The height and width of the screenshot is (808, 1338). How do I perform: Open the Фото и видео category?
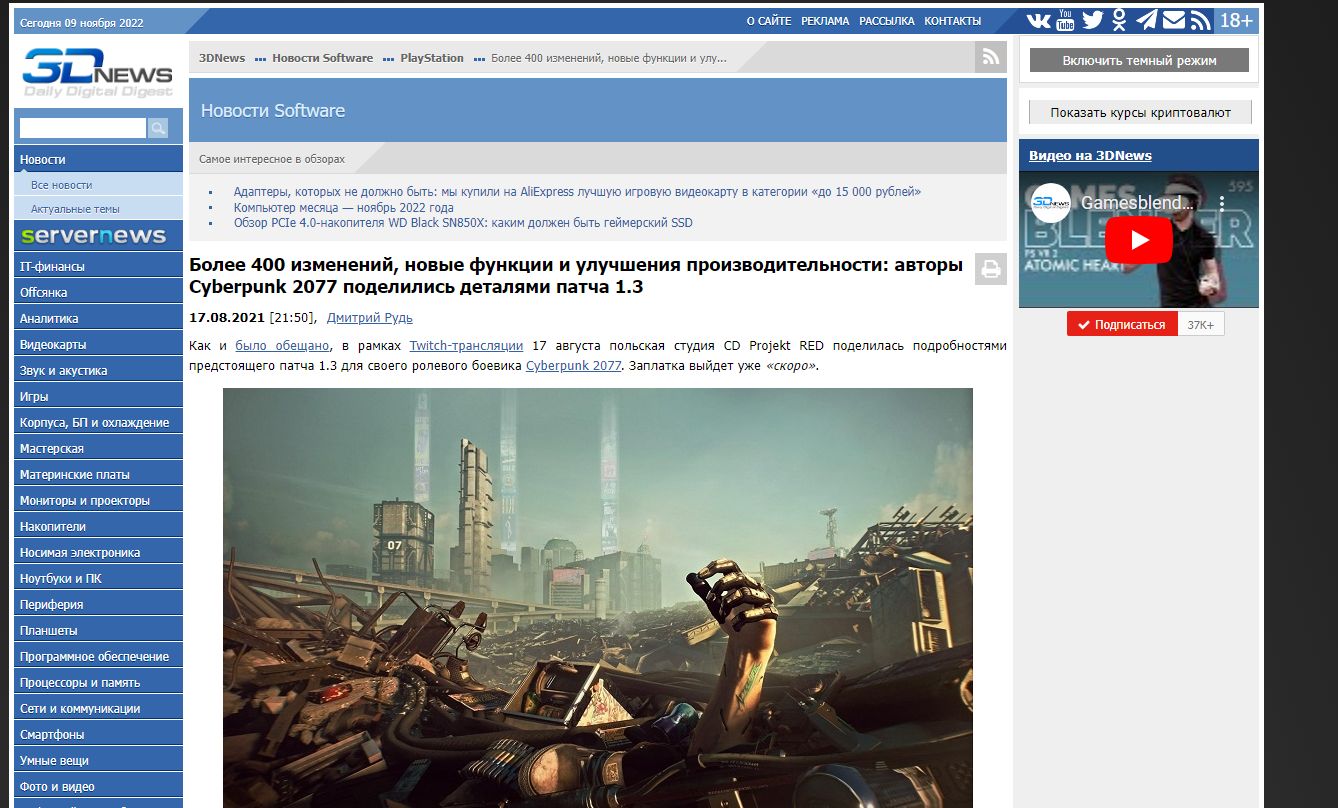[98, 786]
